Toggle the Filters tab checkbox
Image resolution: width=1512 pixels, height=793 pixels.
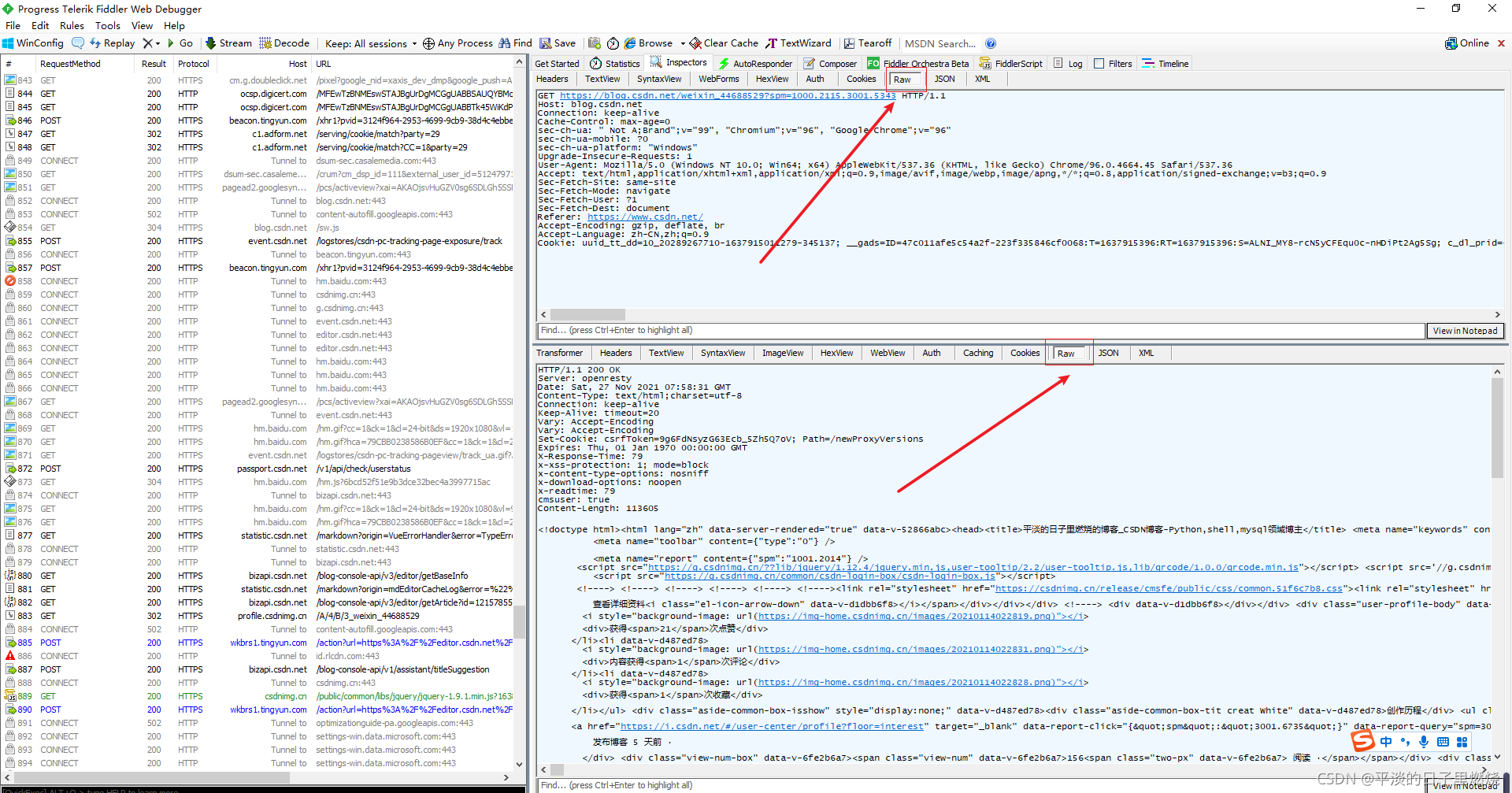coord(1099,64)
